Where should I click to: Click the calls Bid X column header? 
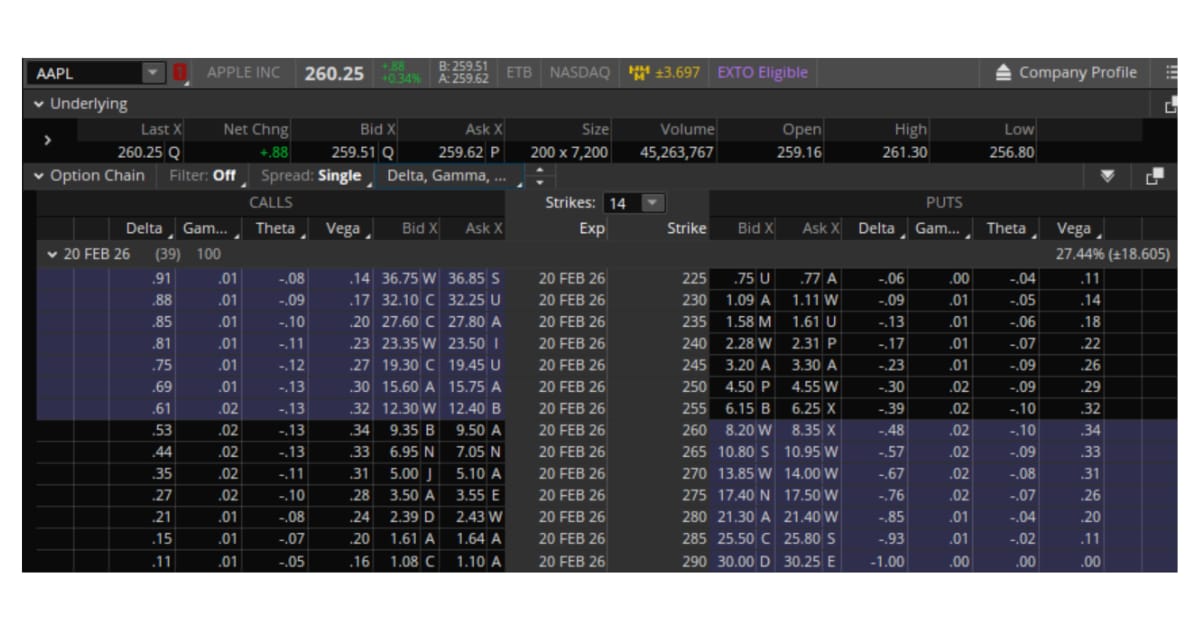pos(408,228)
